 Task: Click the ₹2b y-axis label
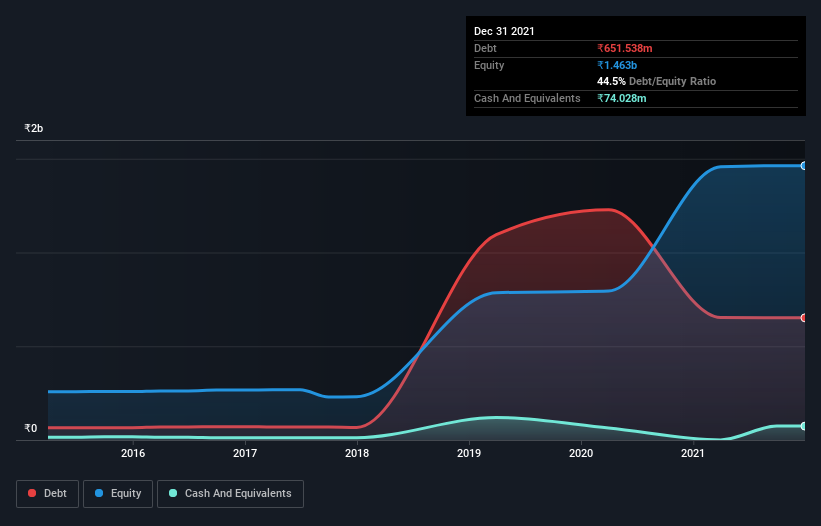(x=34, y=128)
